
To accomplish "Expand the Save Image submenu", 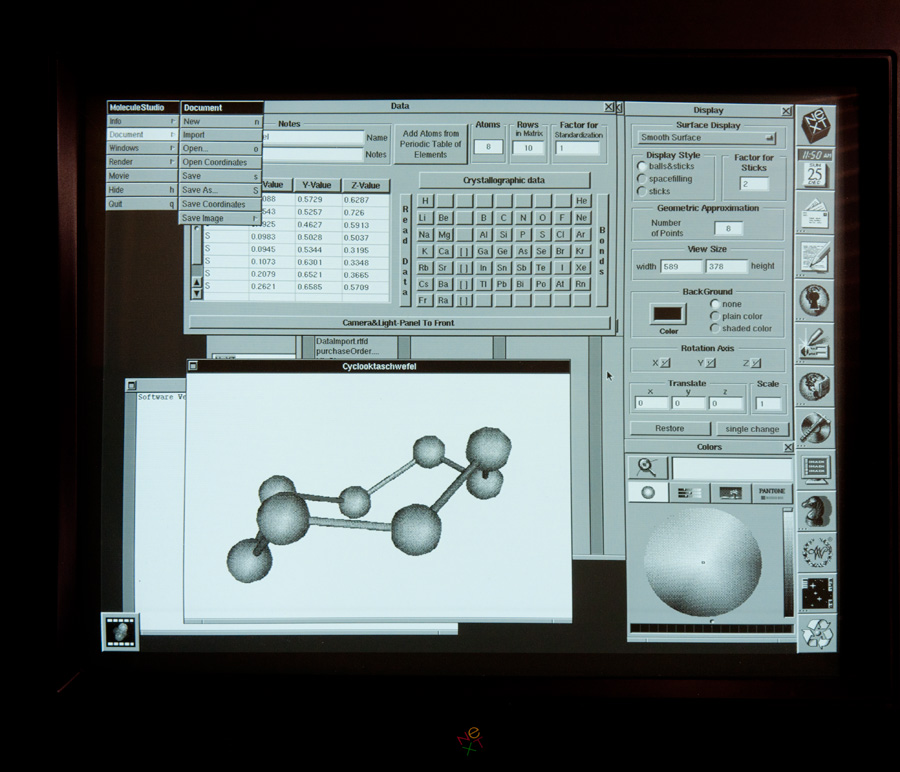I will [220, 218].
